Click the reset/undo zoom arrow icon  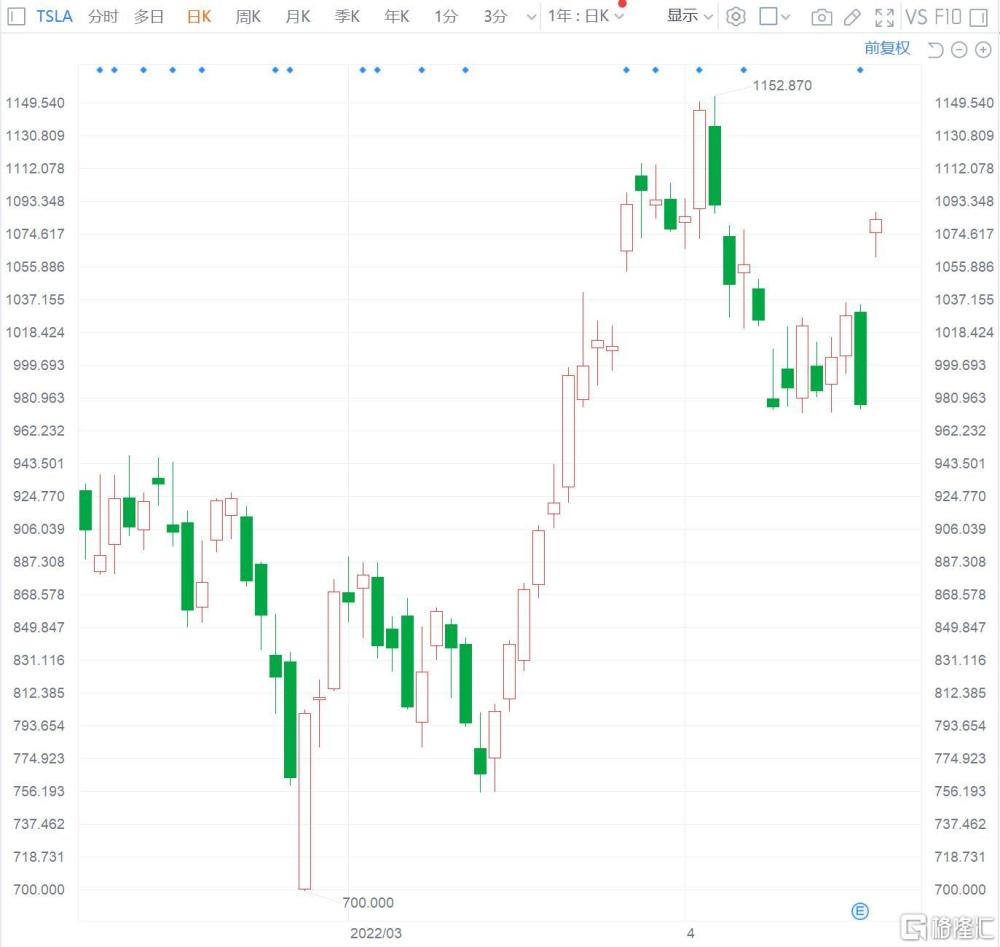(x=935, y=49)
